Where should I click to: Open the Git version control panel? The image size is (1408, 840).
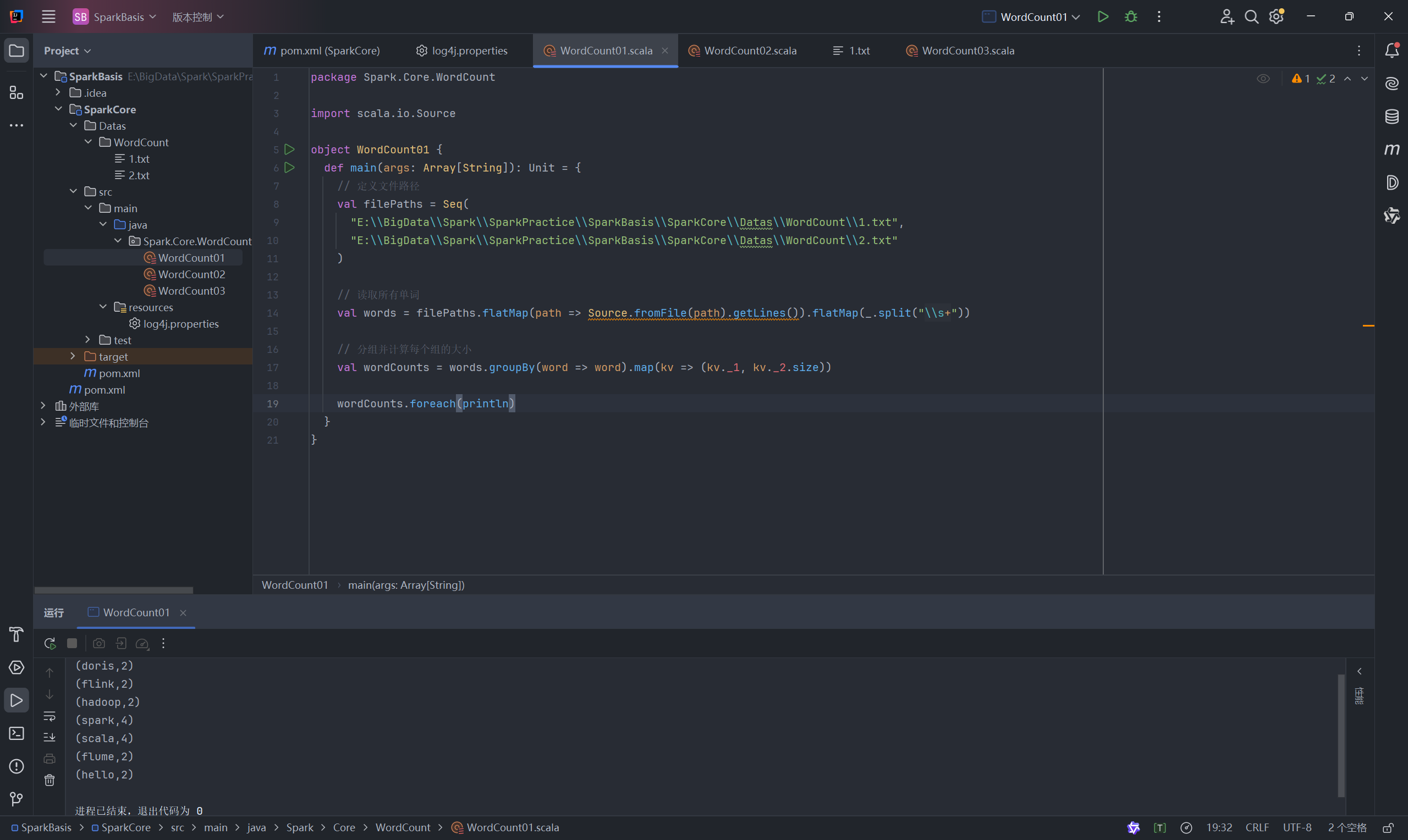(x=16, y=799)
